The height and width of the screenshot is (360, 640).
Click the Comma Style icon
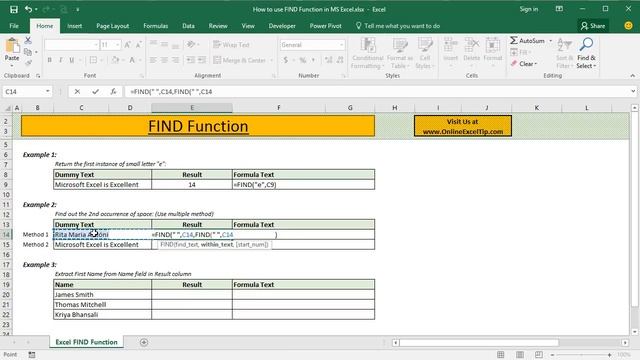pyautogui.click(x=313, y=60)
